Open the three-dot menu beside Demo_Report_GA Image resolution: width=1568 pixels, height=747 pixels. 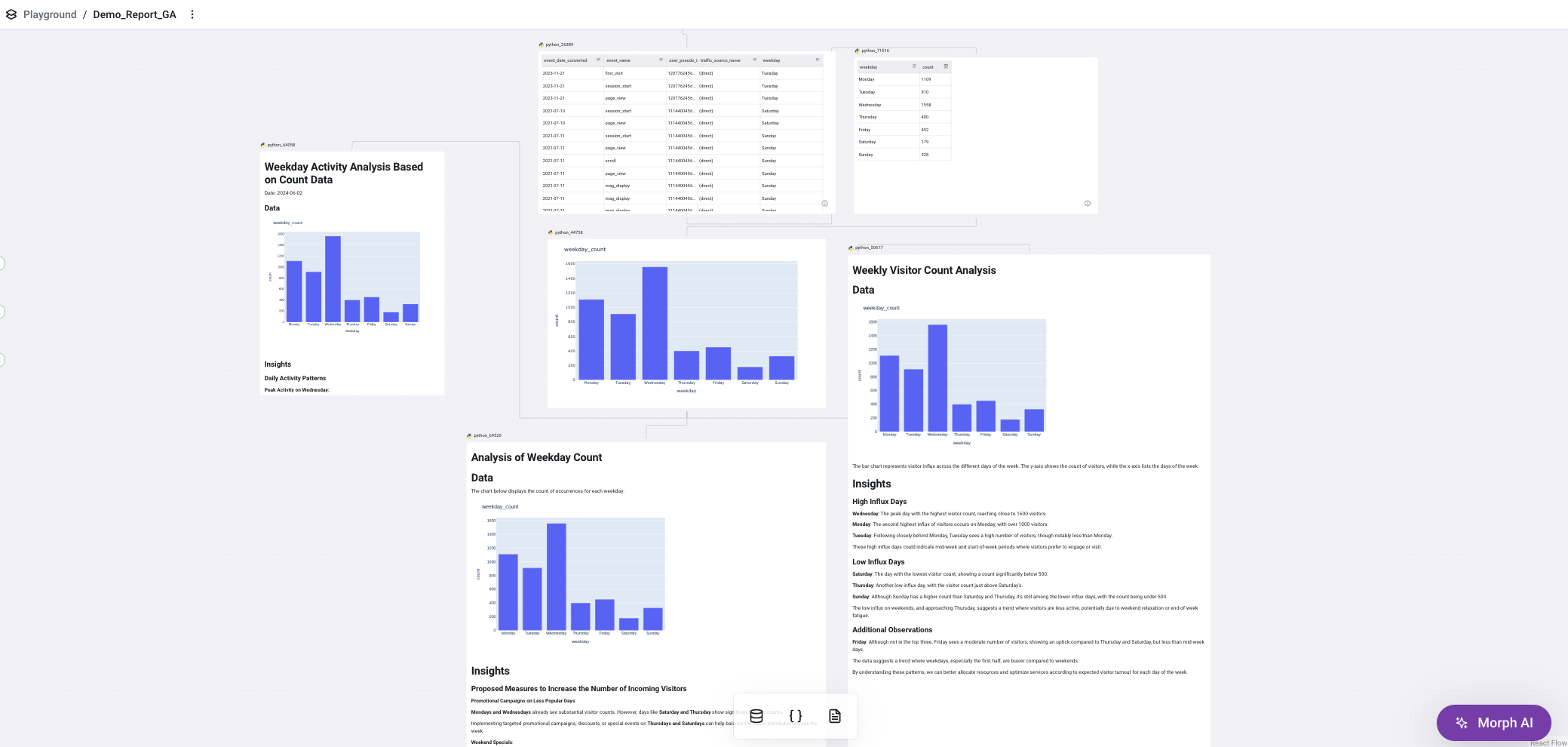click(x=192, y=14)
